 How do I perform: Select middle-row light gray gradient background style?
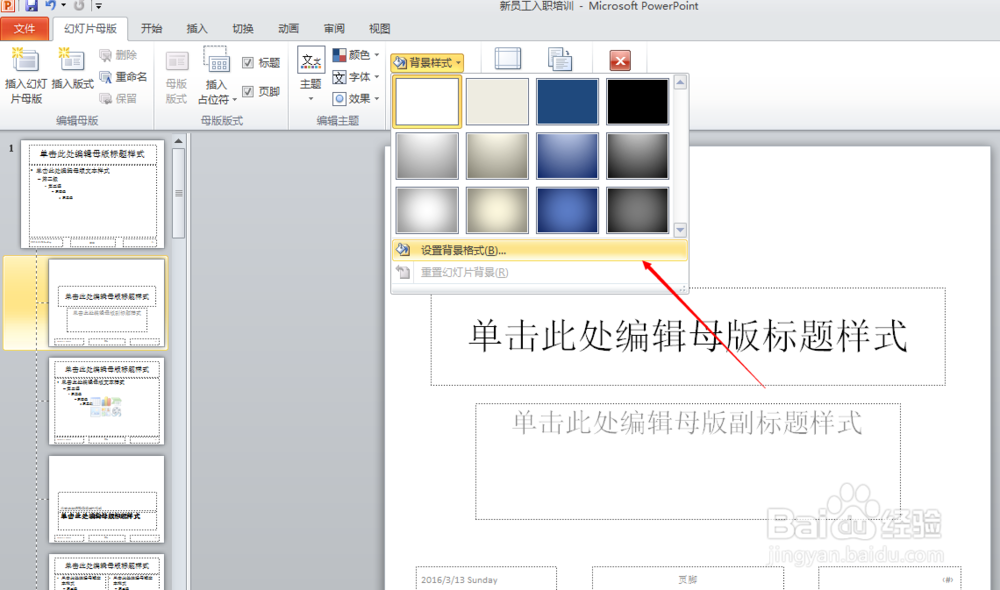click(427, 156)
